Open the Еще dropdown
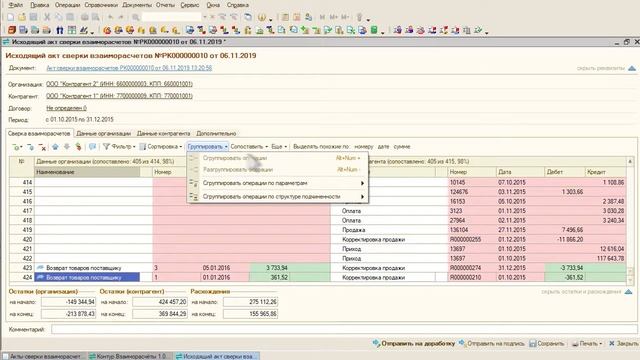 point(279,147)
